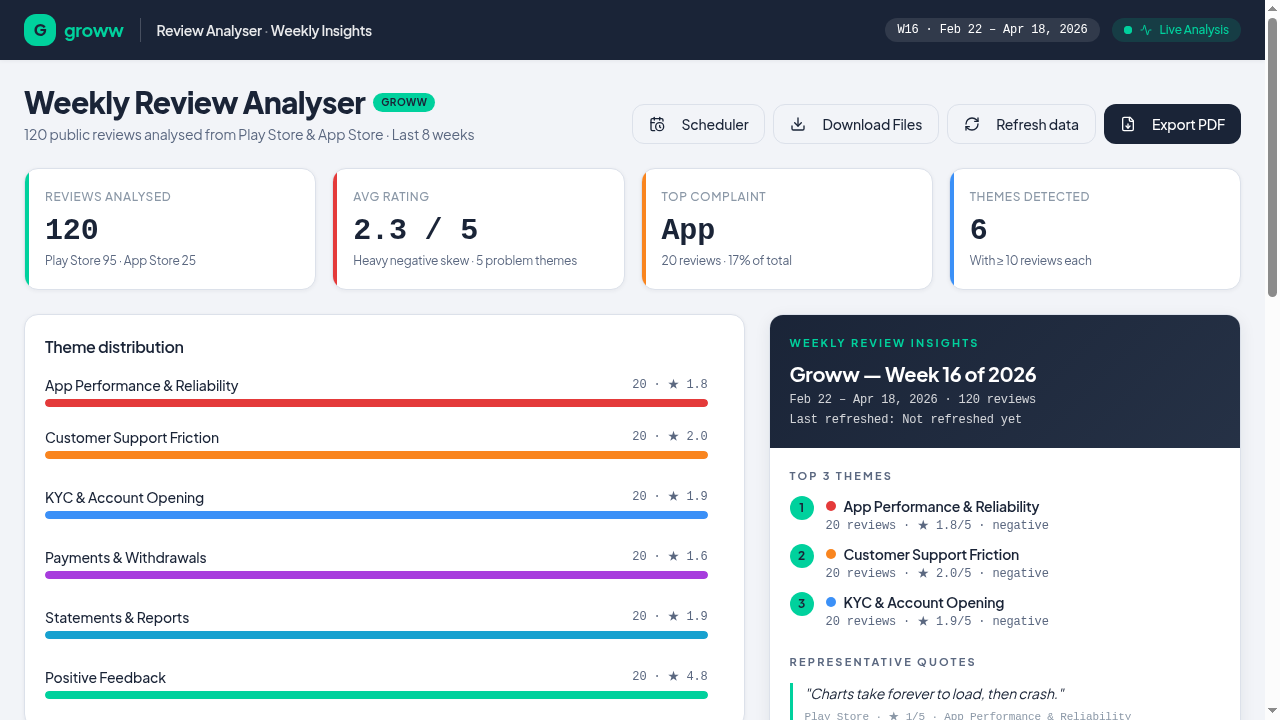Click the blue dot beside KYC & Account Opening
The image size is (1280, 720).
pos(831,602)
